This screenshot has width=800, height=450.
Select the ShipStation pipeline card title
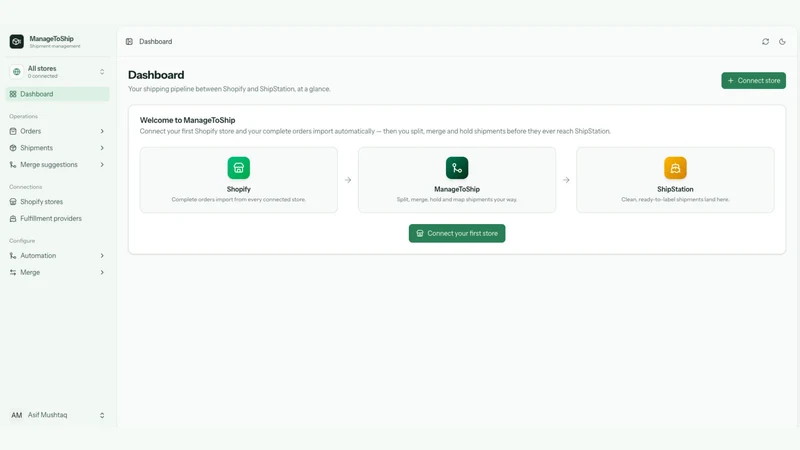pos(675,189)
